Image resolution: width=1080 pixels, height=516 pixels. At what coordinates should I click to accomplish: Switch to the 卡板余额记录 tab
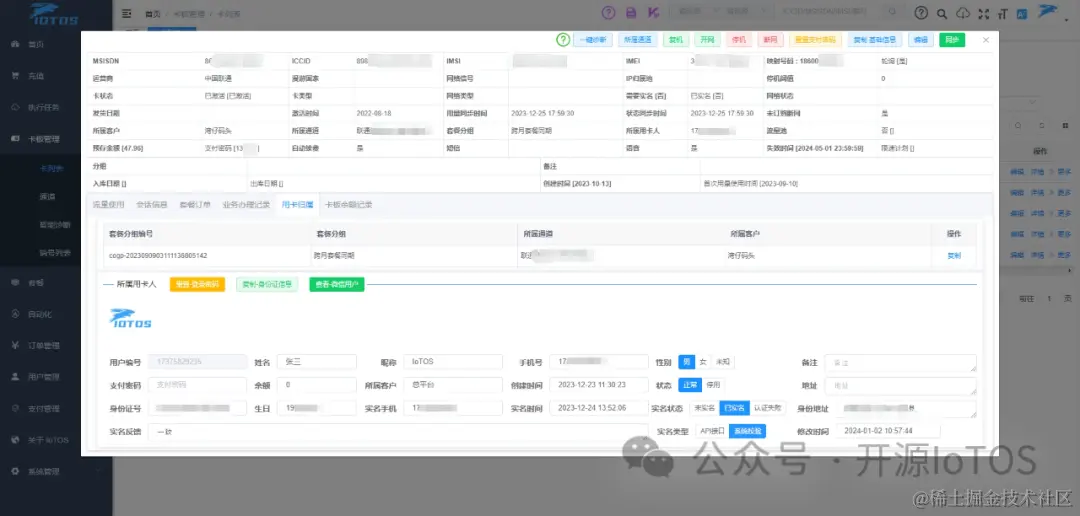click(349, 205)
